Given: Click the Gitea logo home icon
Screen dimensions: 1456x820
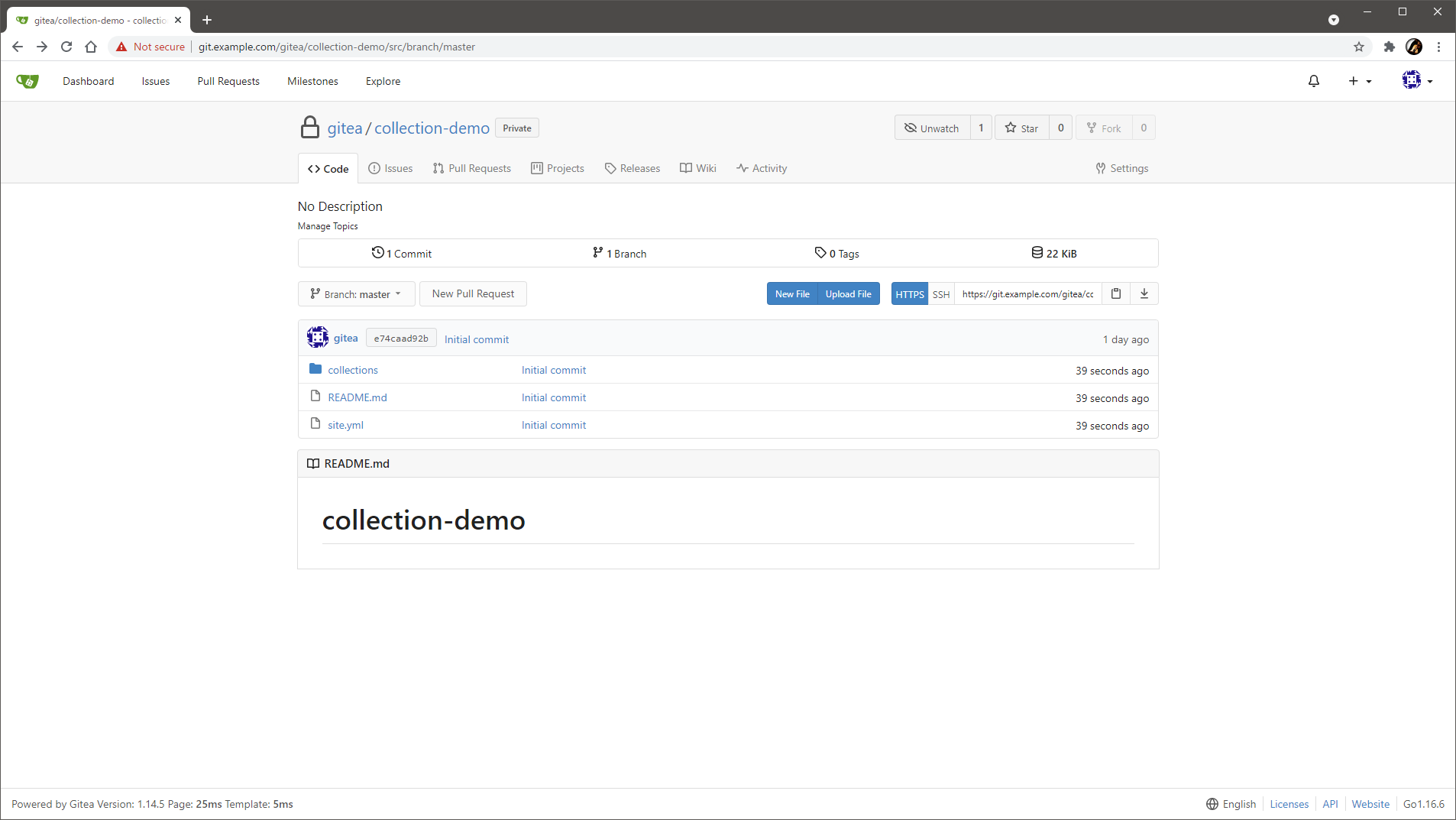Looking at the screenshot, I should 28,81.
